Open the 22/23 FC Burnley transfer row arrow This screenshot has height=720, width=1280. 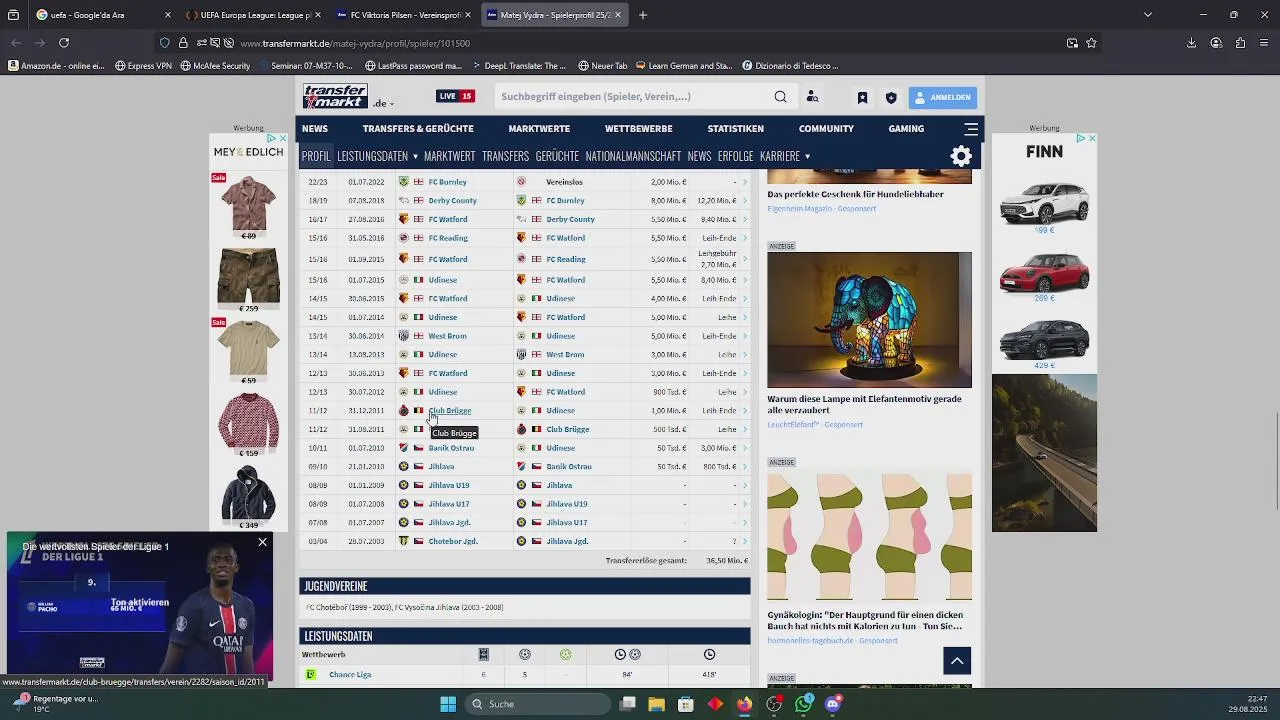(744, 182)
